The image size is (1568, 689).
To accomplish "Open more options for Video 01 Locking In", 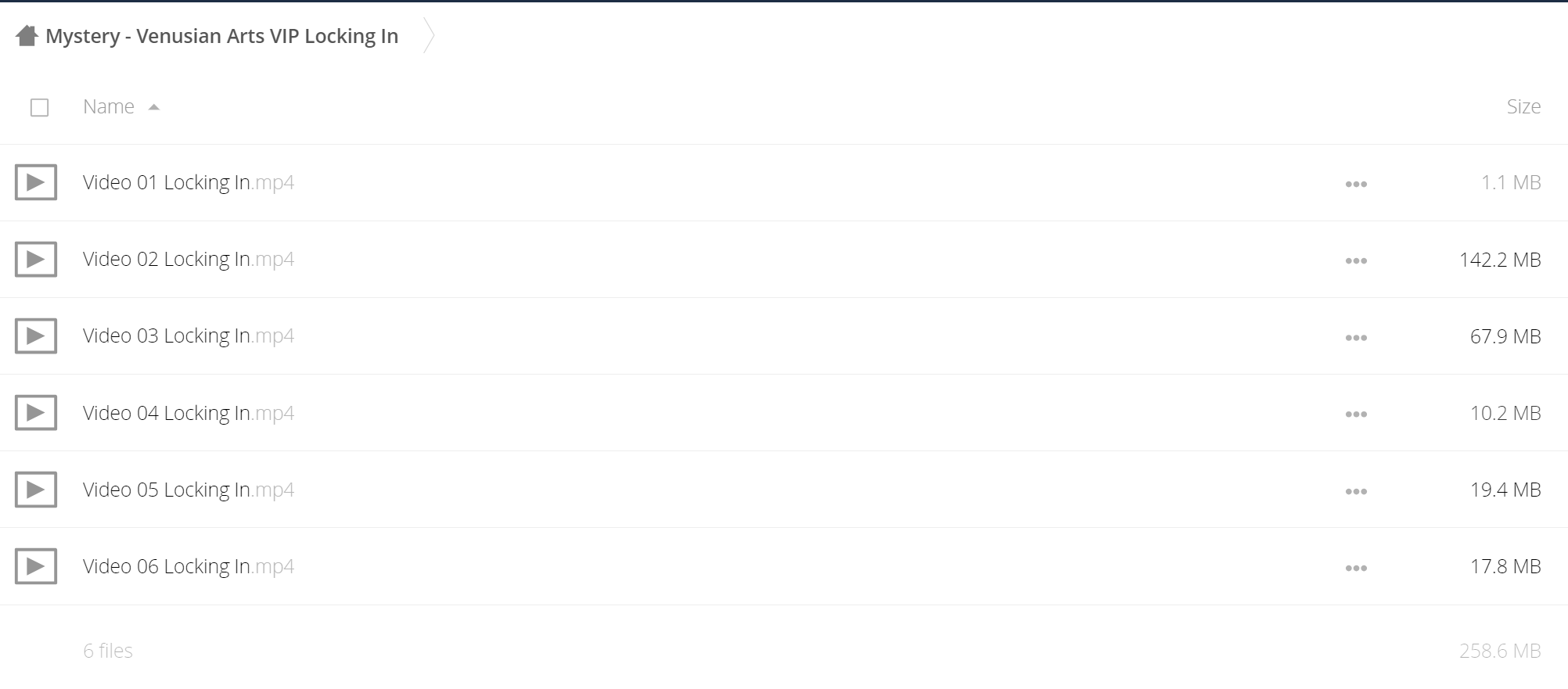I will coord(1356,184).
